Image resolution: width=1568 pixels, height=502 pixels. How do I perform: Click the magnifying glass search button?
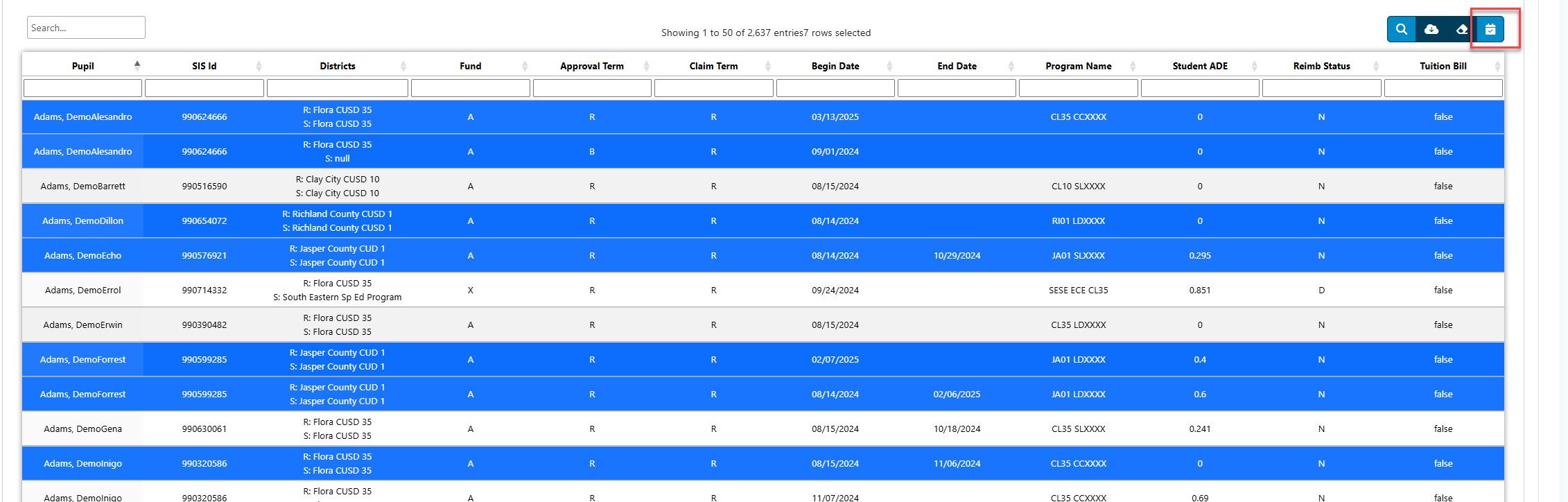click(1402, 29)
